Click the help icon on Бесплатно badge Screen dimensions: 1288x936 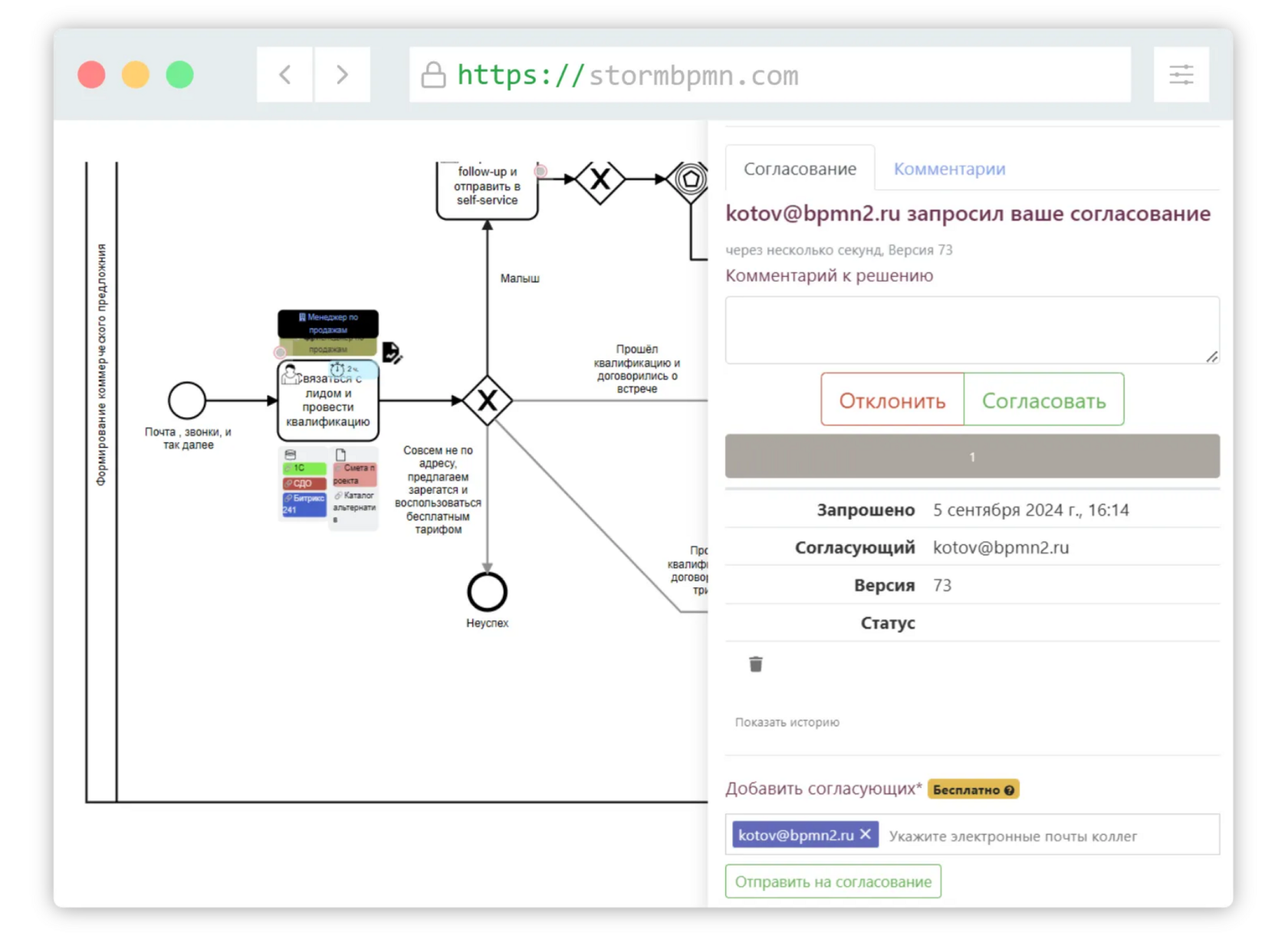point(1009,790)
